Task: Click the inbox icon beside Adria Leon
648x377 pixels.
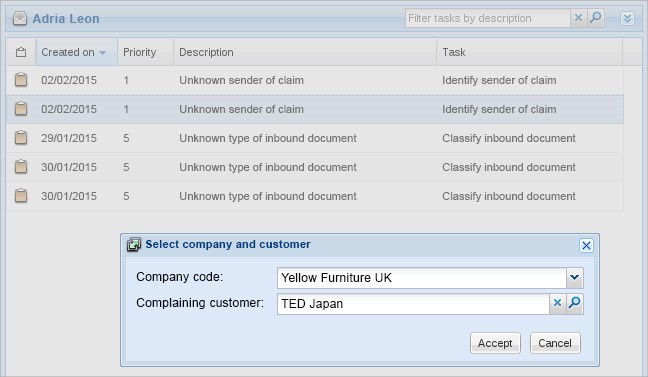Action: tap(20, 19)
